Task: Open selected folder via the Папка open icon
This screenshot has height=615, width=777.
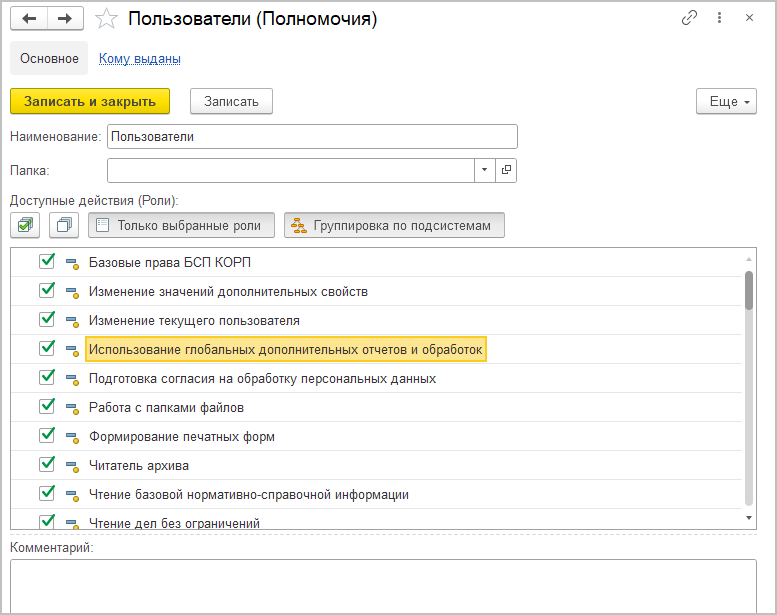Action: 506,170
